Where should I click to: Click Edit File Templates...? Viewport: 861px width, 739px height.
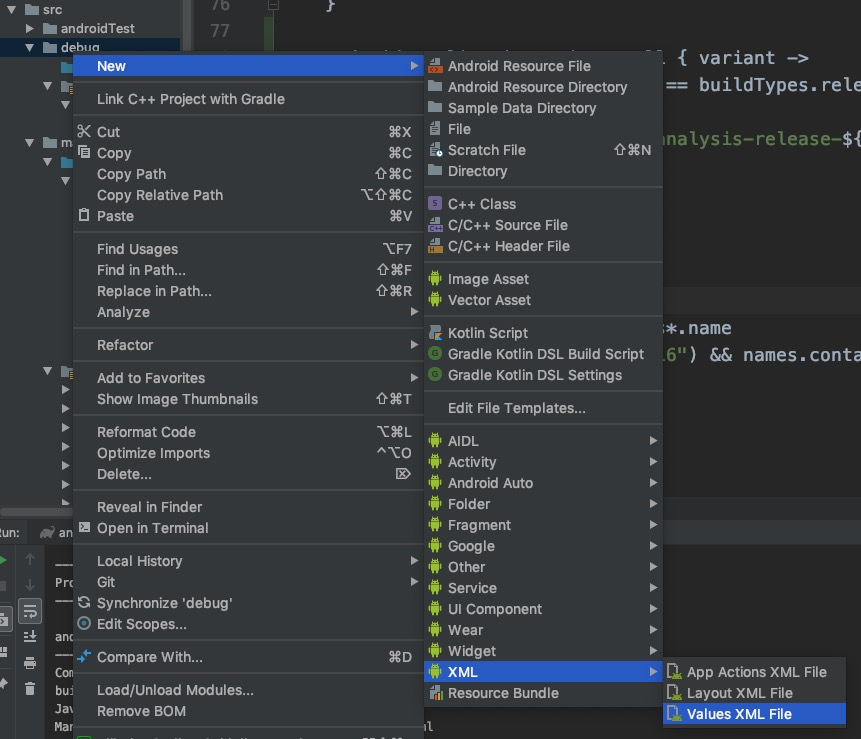(x=516, y=408)
